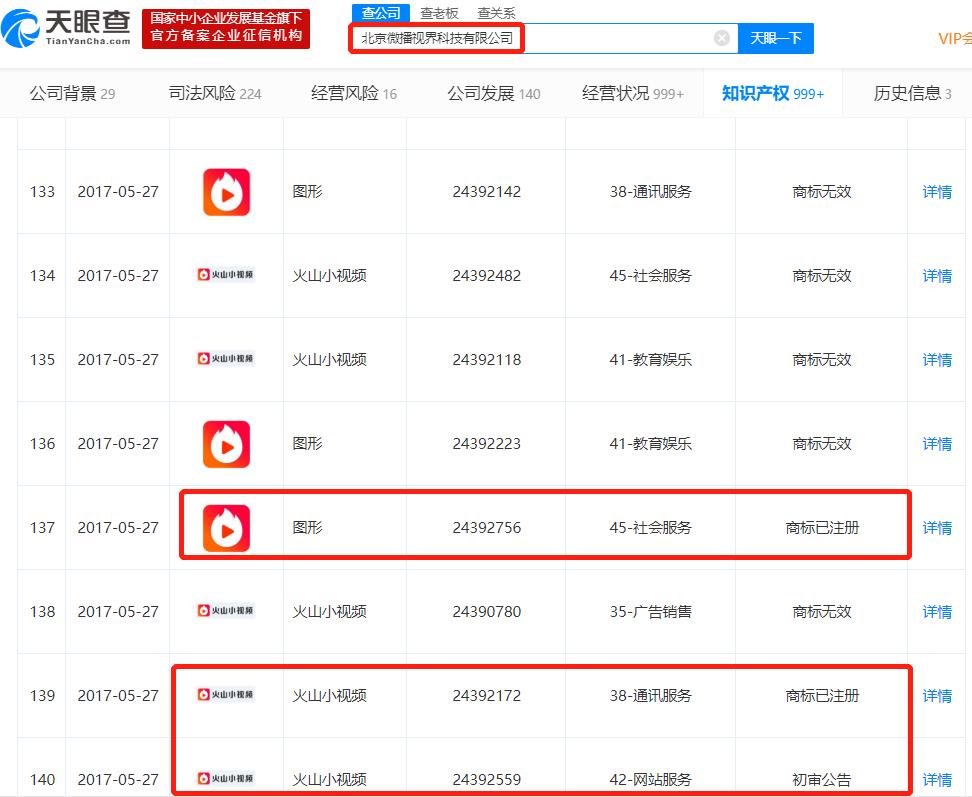Select the 查老板 search tab
972x797 pixels.
439,13
